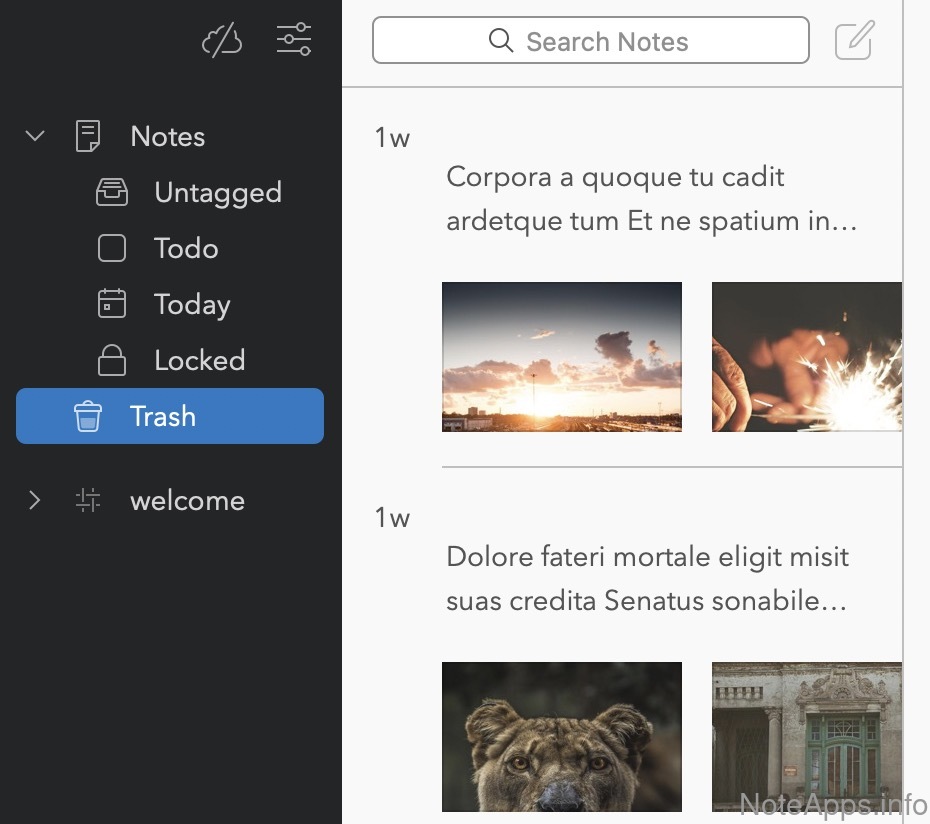Expand the welcome tag chevron
This screenshot has width=930, height=824.
pyautogui.click(x=35, y=500)
